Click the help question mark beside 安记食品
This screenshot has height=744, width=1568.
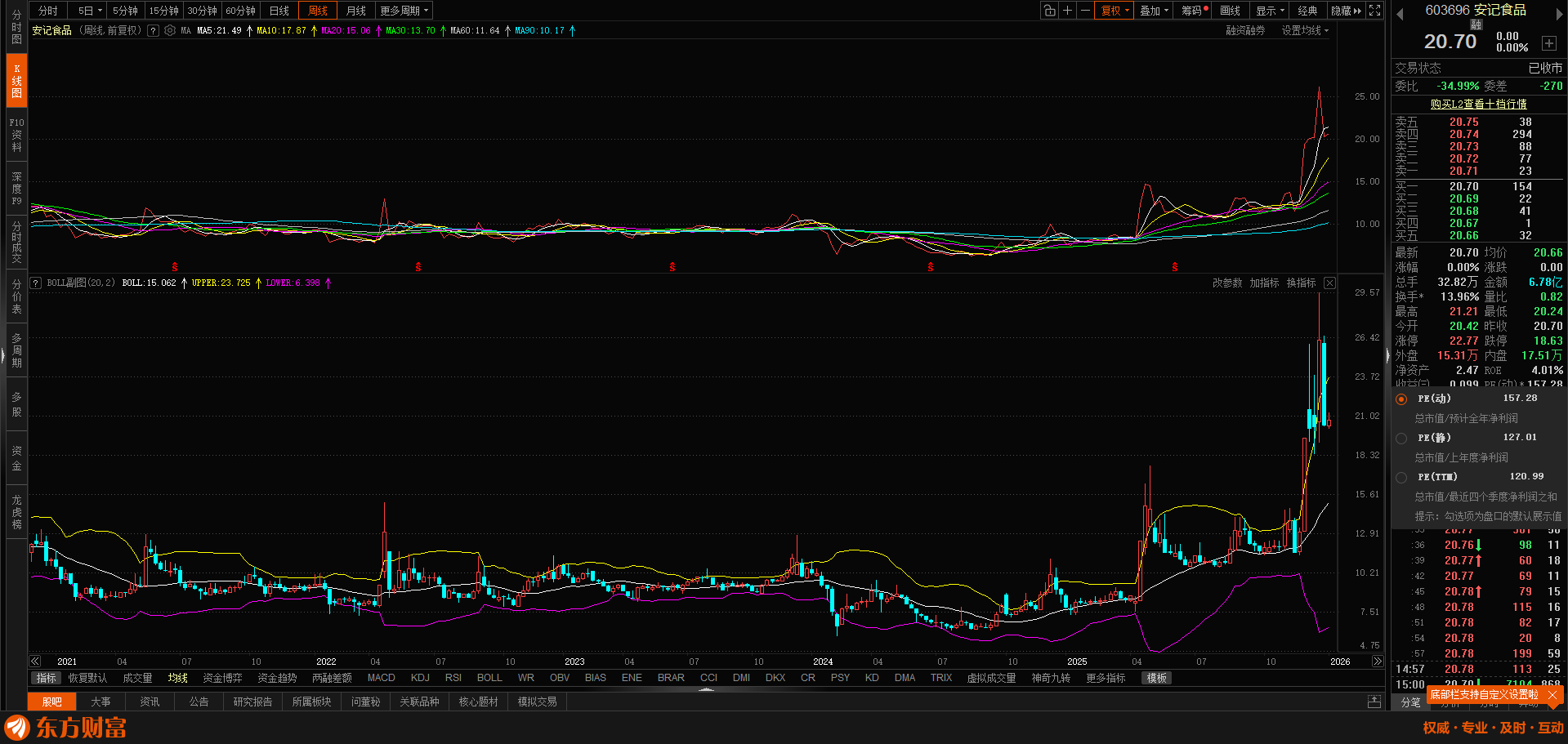click(x=153, y=31)
